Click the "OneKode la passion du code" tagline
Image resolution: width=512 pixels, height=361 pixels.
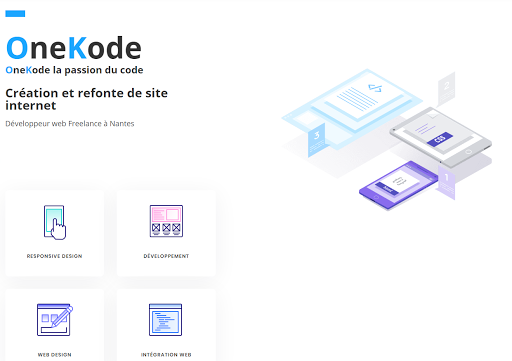click(74, 70)
